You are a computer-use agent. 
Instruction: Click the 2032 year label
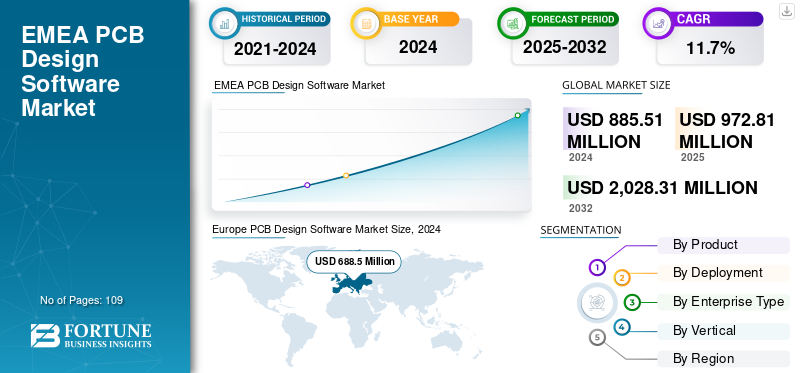click(581, 208)
